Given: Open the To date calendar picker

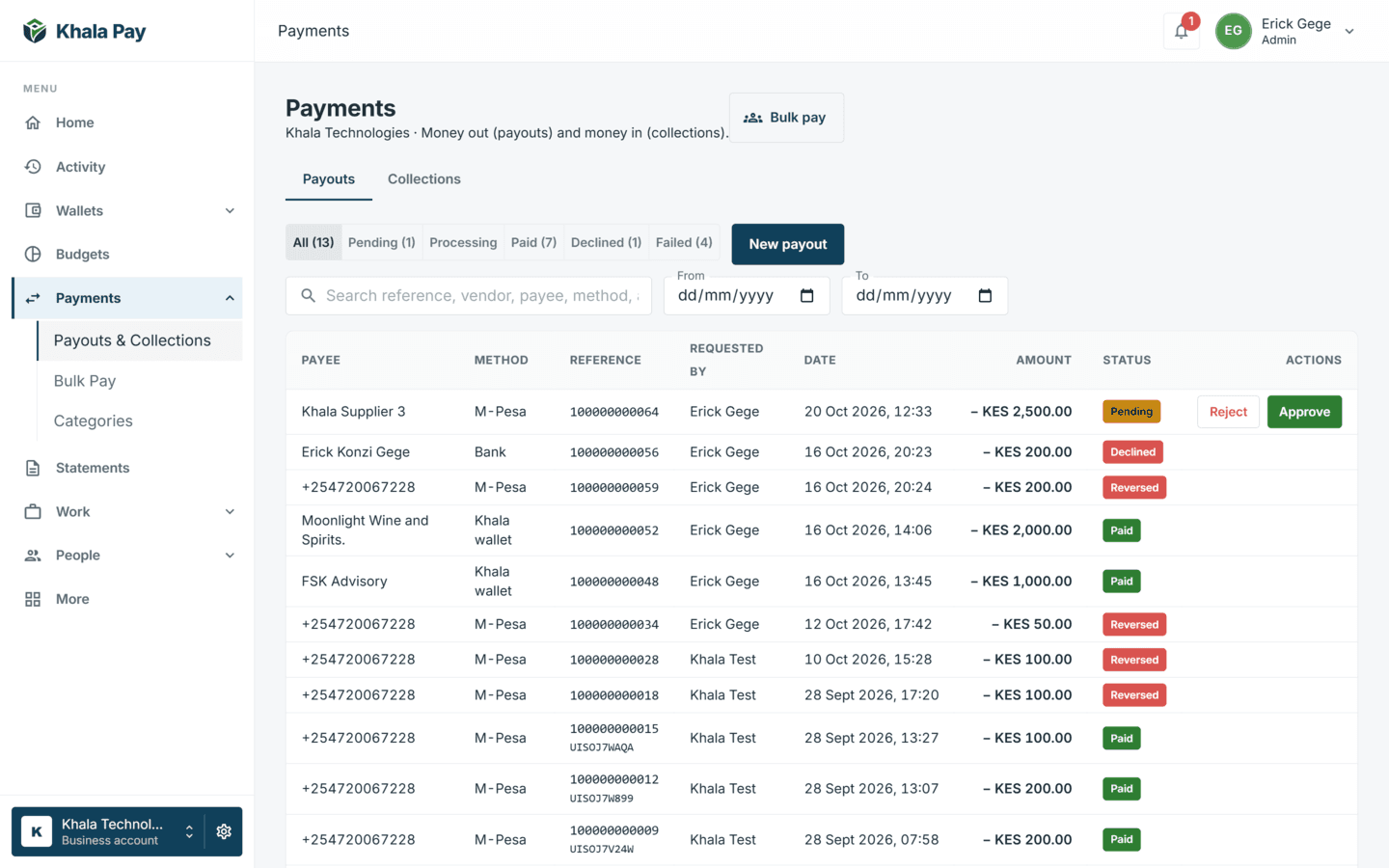Looking at the screenshot, I should click(x=985, y=295).
